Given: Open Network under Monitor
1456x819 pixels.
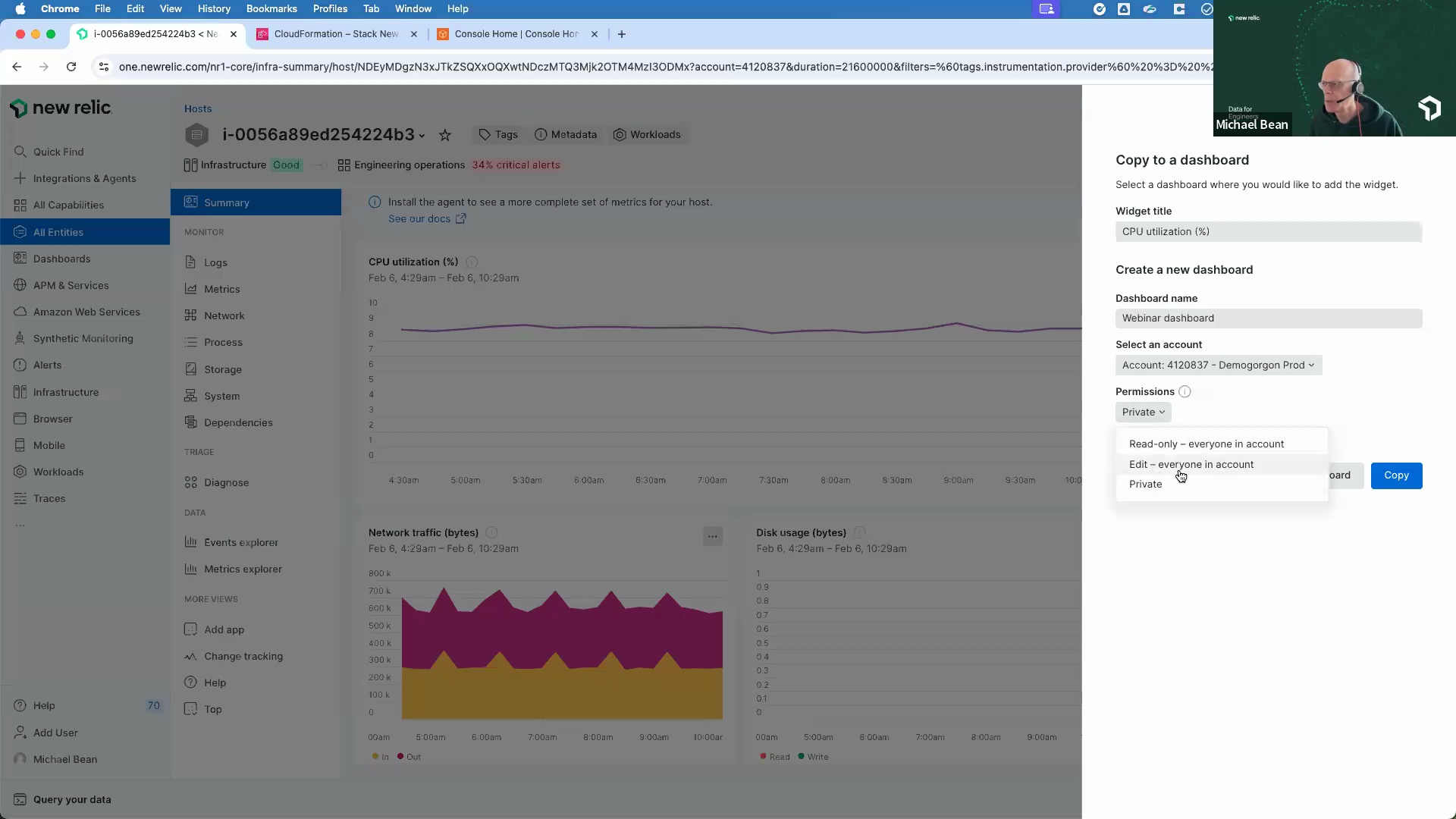Looking at the screenshot, I should tap(214, 315).
